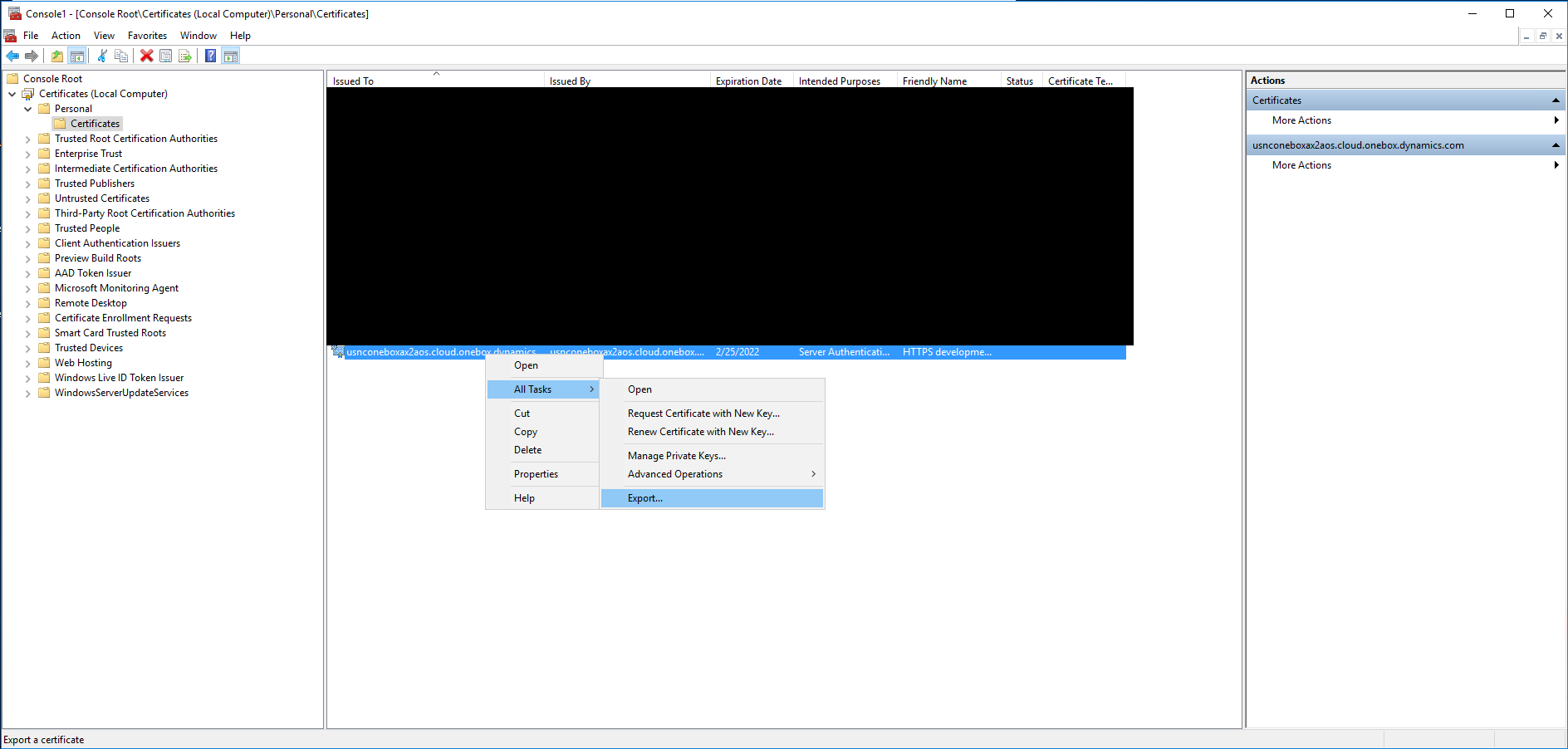
Task: Open the Action menu
Action: 66,36
